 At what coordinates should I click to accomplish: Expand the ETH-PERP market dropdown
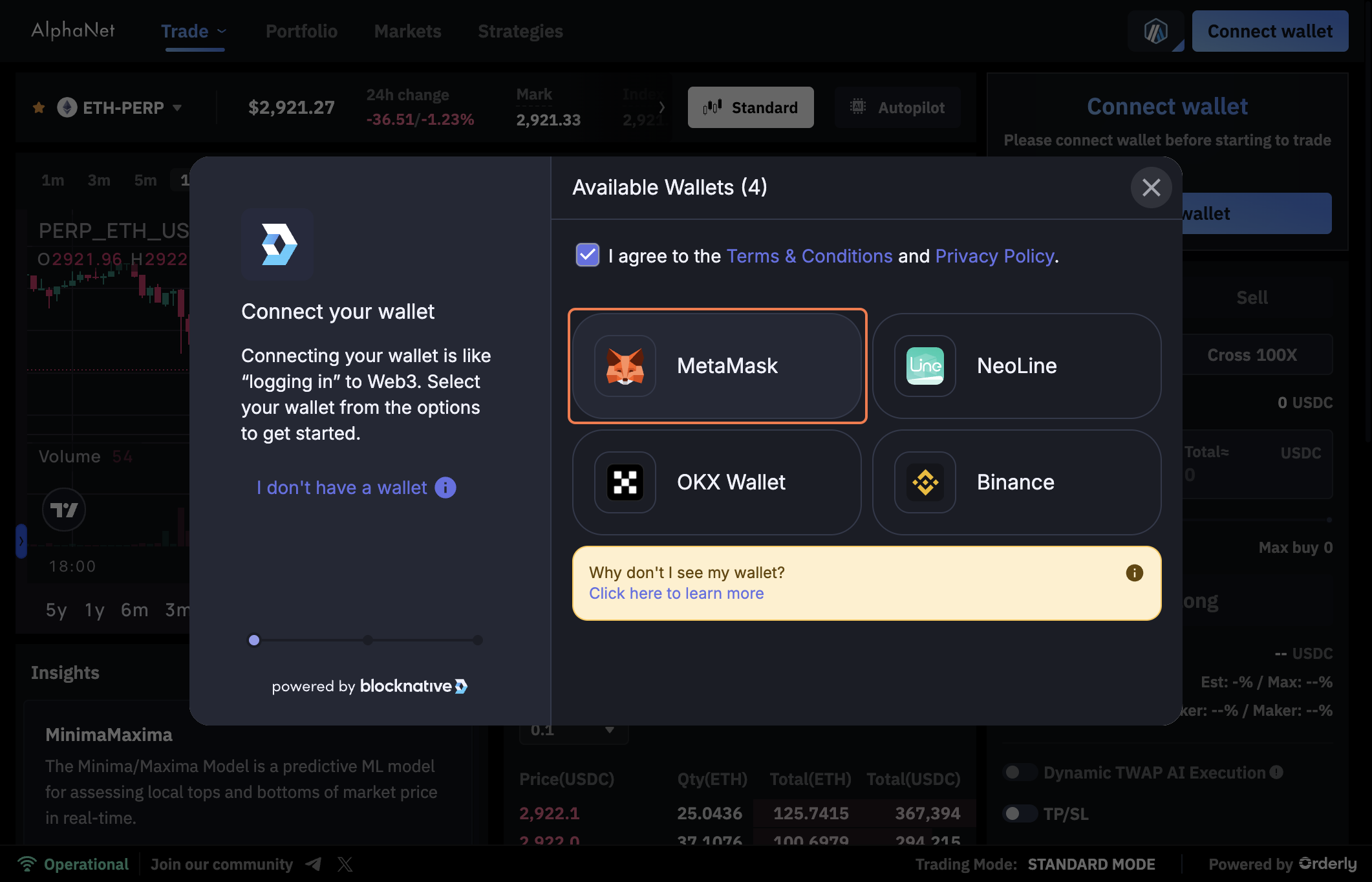177,108
